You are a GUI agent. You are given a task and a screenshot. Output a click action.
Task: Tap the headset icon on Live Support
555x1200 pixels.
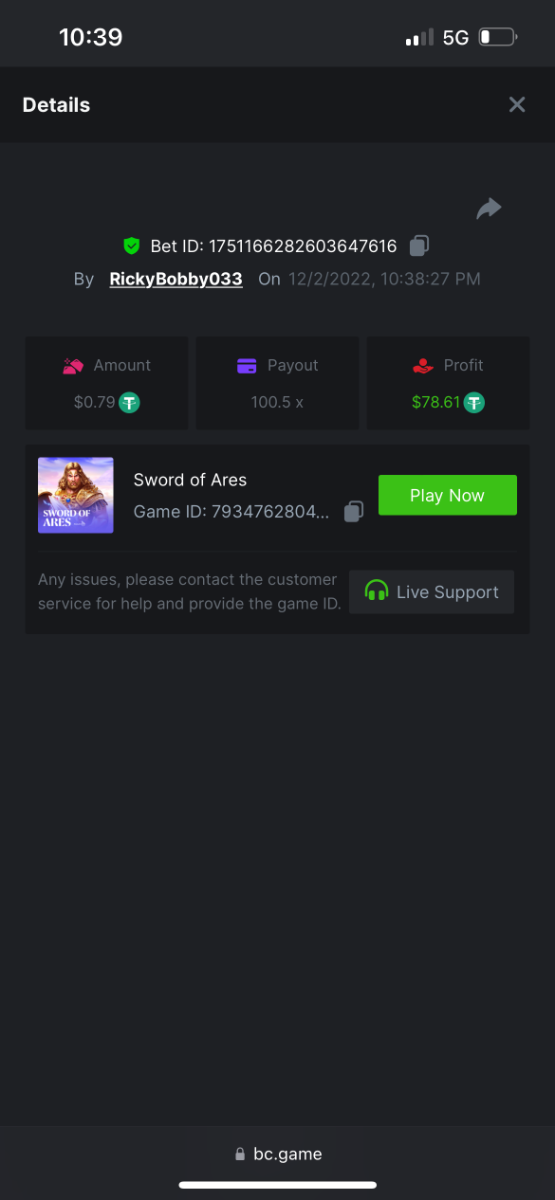(376, 591)
